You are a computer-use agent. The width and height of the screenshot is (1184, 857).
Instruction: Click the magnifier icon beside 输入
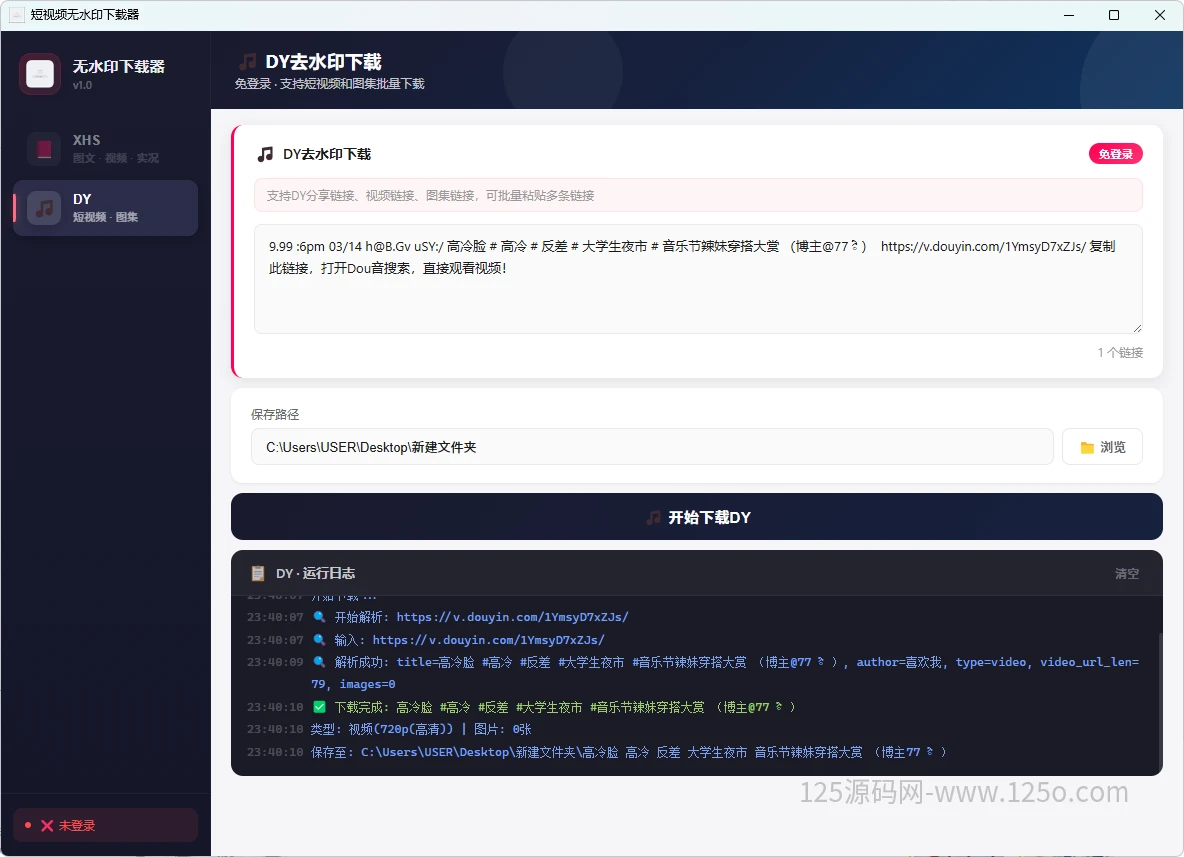319,640
